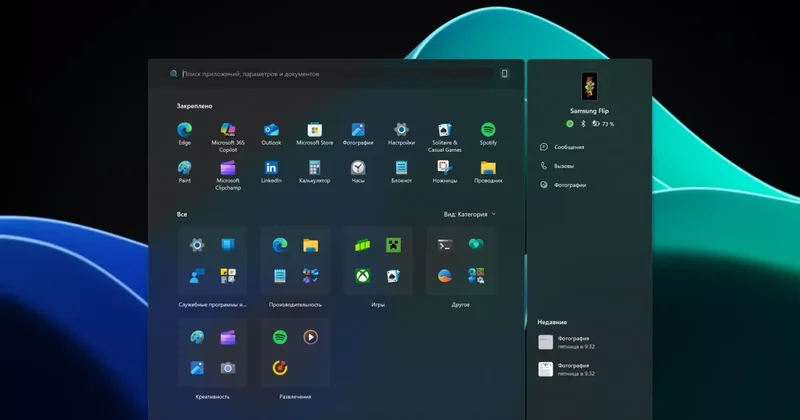The image size is (800, 420).
Task: Open orange music icon in Развлечения group
Action: click(x=280, y=368)
